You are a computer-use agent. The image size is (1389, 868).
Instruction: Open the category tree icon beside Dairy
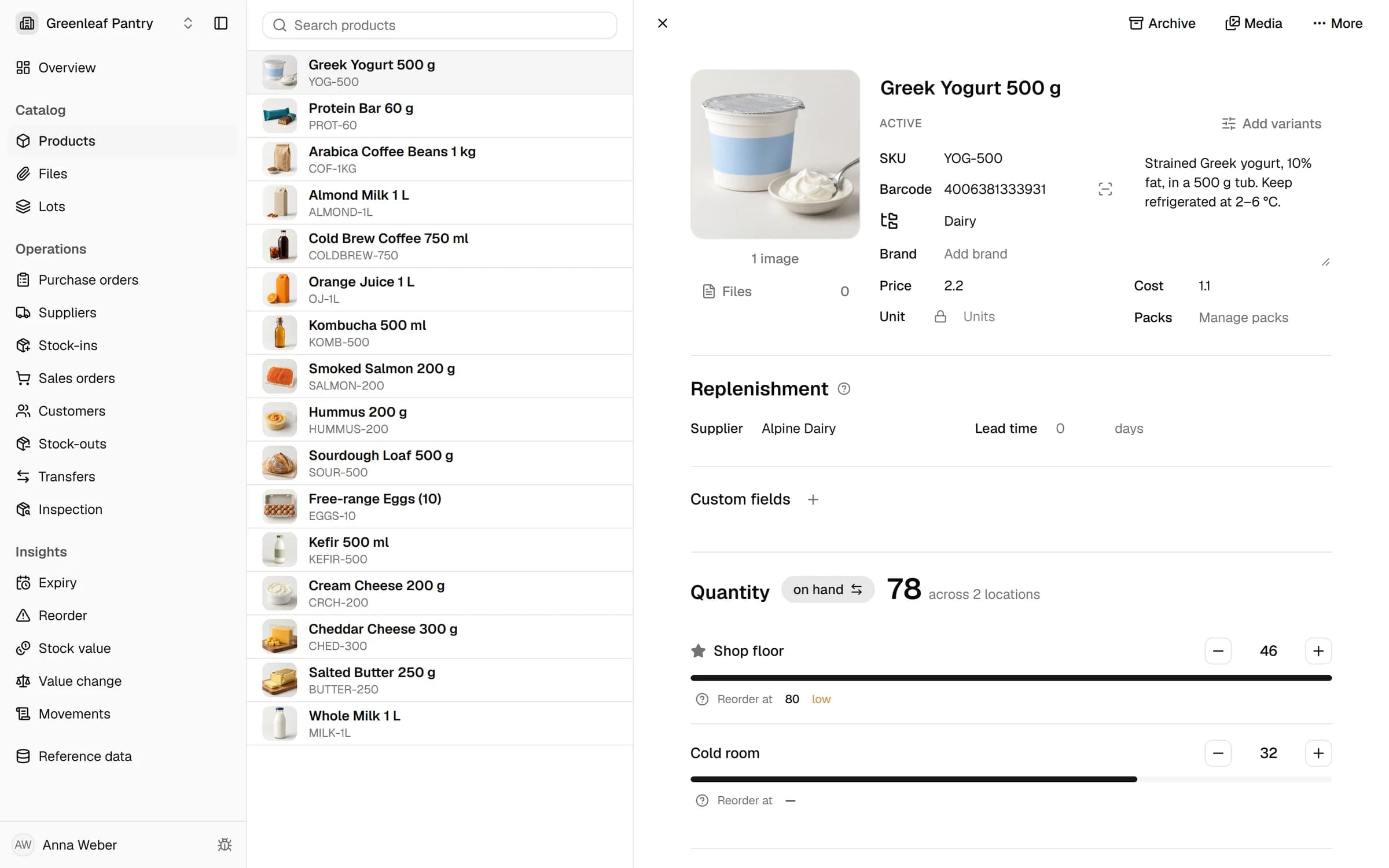point(889,220)
